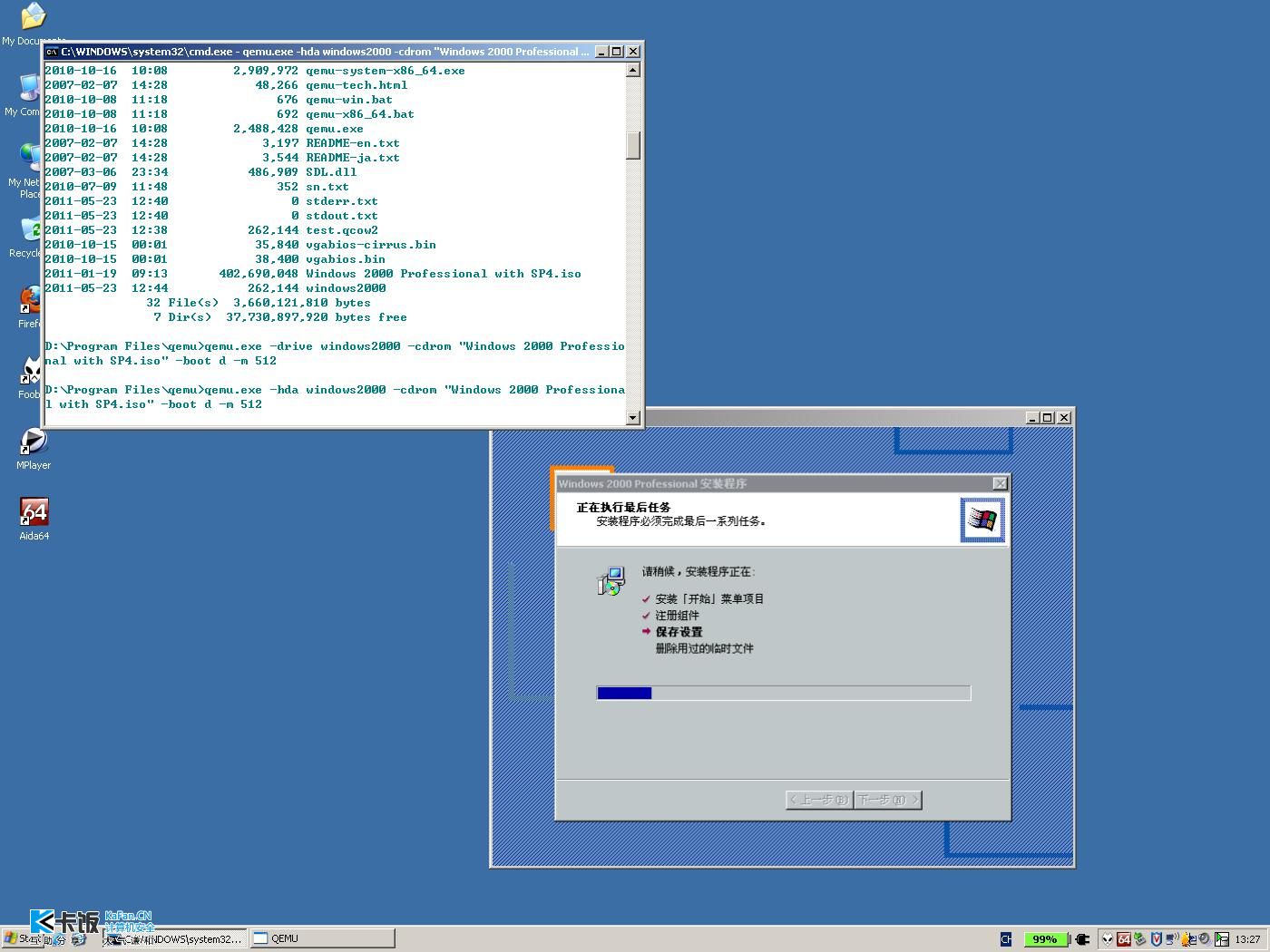Screen dimensions: 1270x952
Task: Click the '安装「开始」菜单项目' task line
Action: (x=709, y=599)
